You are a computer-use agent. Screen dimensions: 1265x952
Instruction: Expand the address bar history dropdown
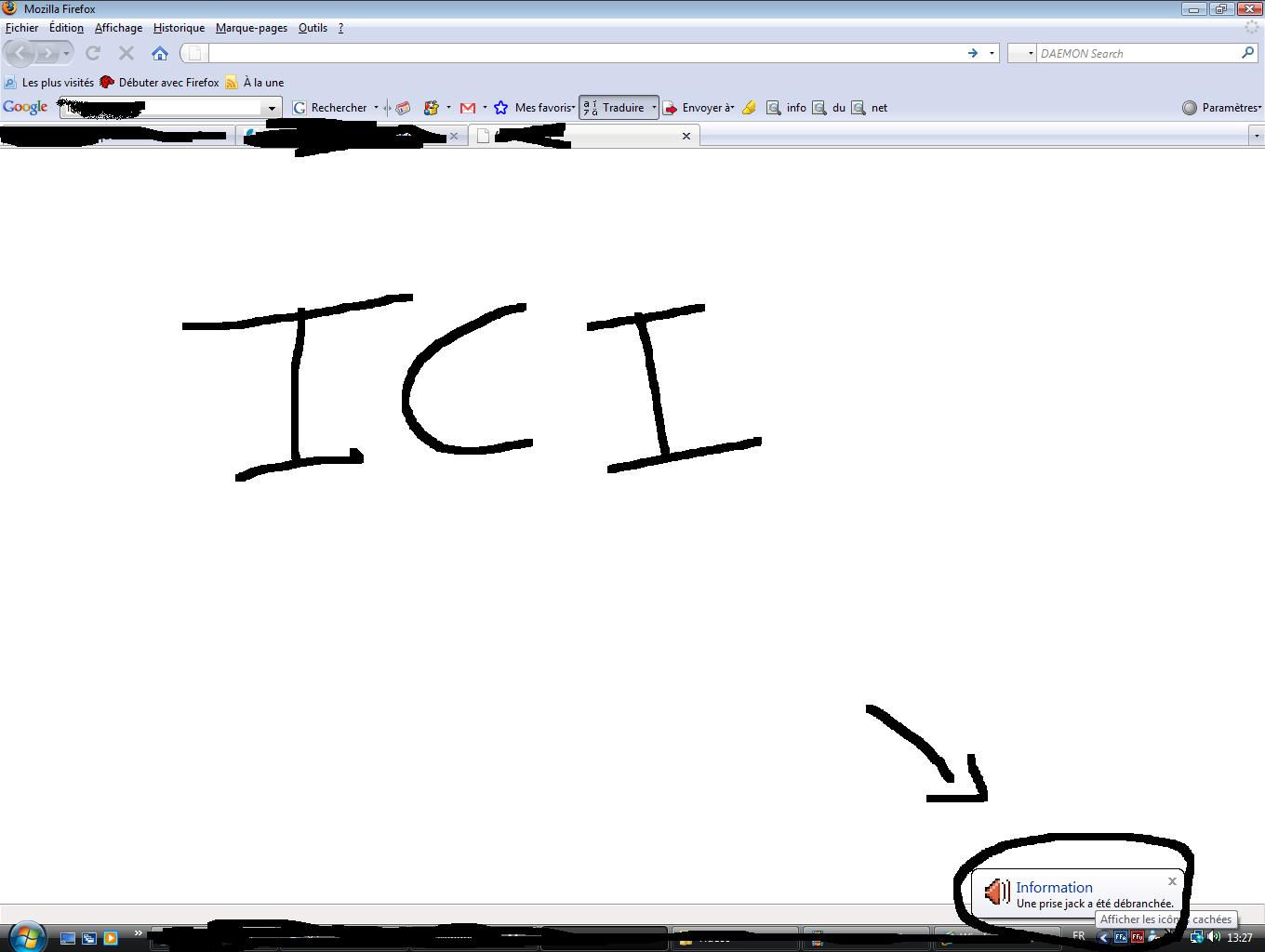pos(992,53)
